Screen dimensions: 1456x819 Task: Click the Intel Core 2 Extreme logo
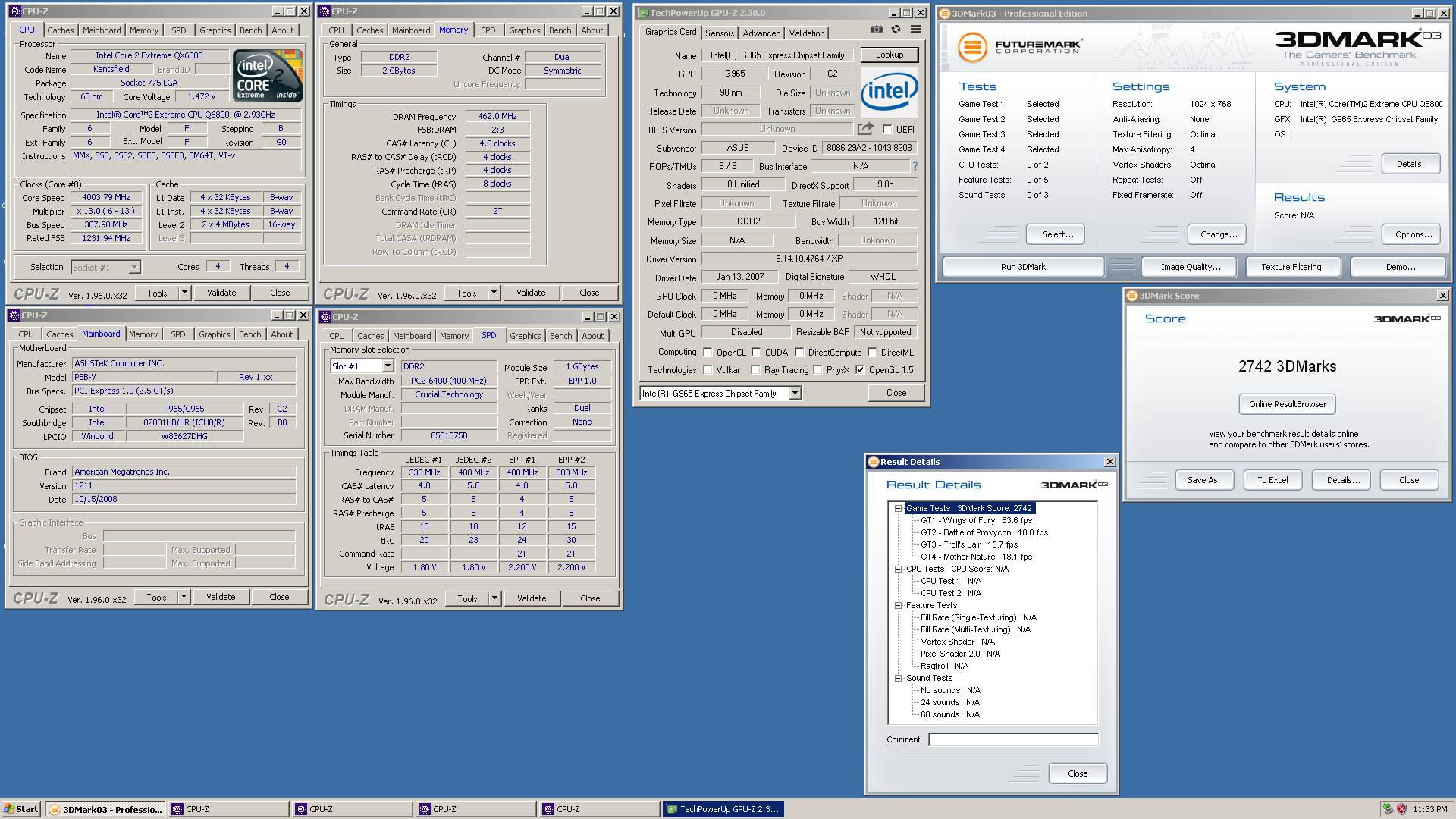coord(268,75)
